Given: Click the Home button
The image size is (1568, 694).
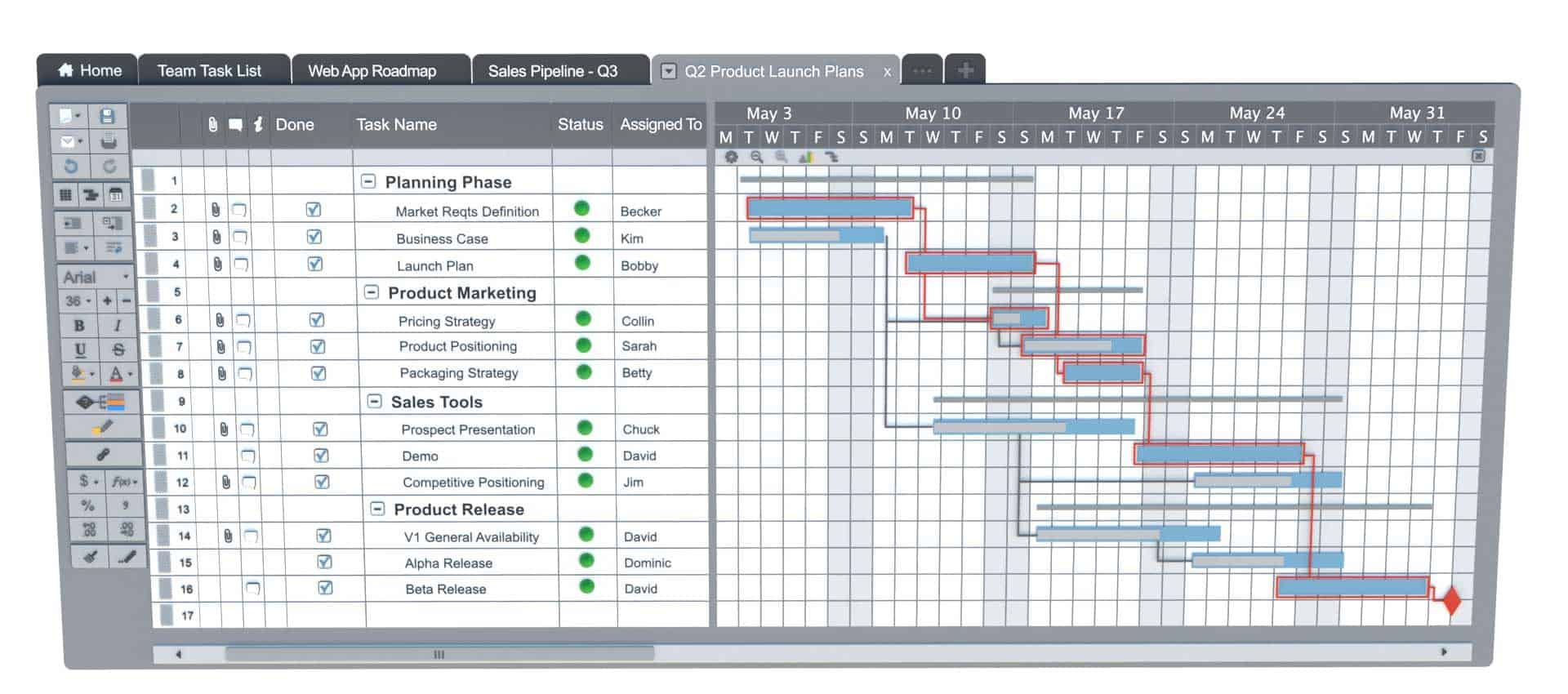Looking at the screenshot, I should pyautogui.click(x=90, y=71).
